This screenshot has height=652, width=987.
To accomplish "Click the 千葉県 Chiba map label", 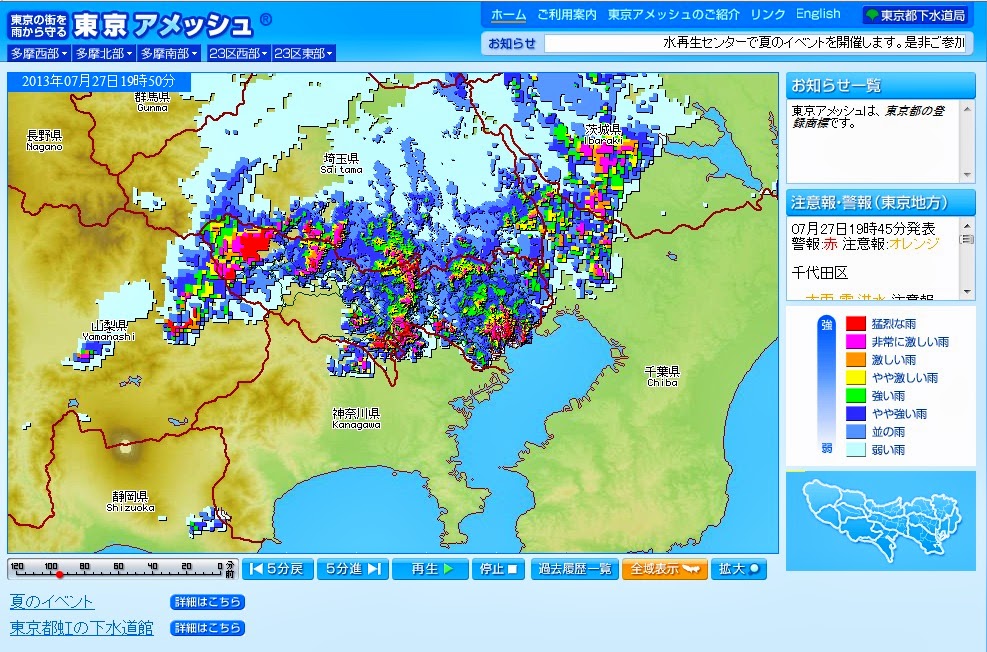I will click(662, 376).
